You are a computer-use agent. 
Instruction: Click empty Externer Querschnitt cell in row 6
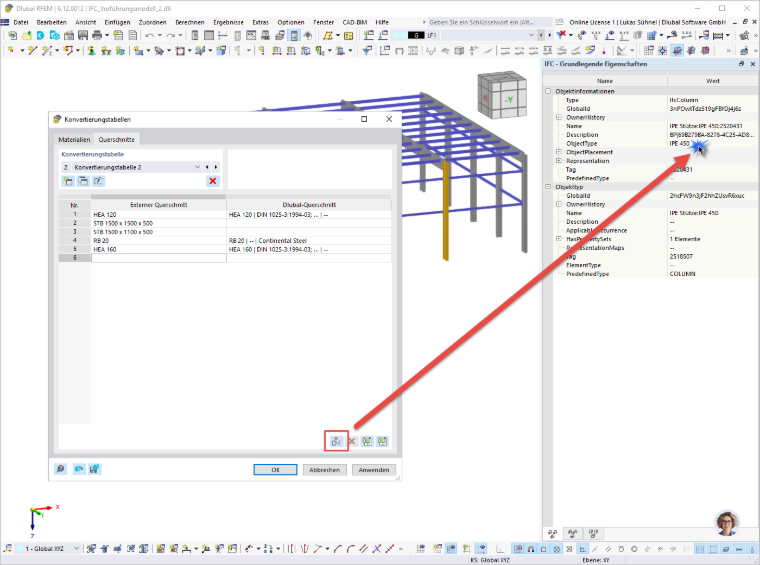pyautogui.click(x=158, y=258)
